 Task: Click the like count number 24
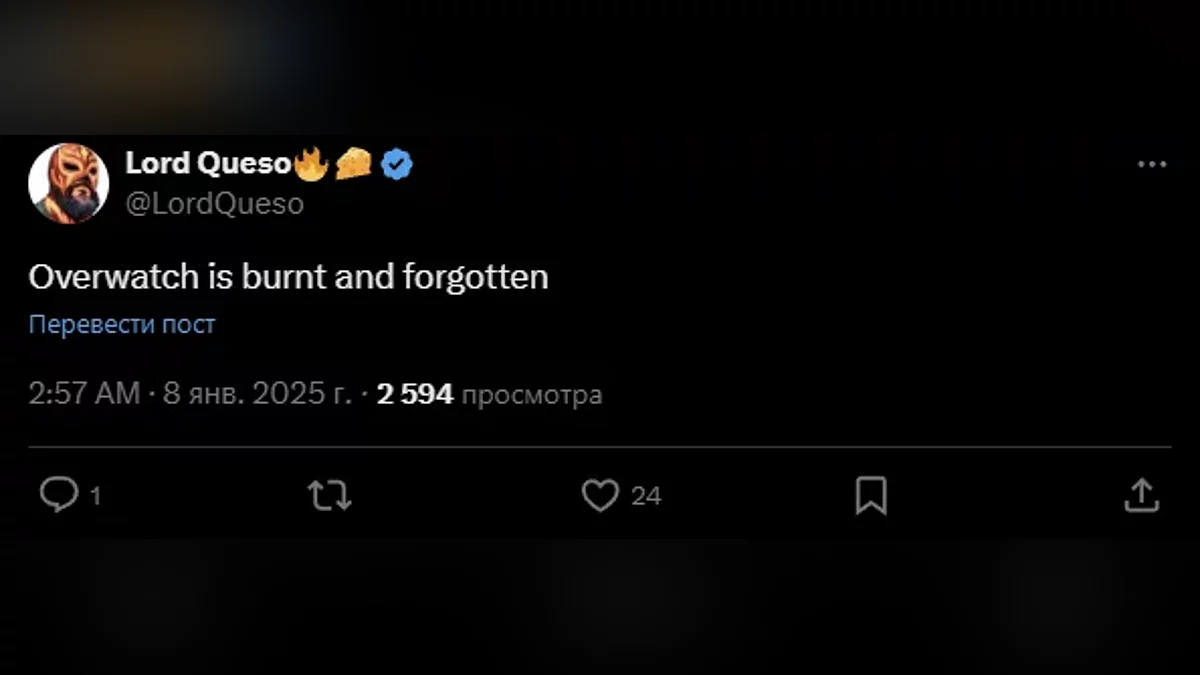[x=646, y=496]
